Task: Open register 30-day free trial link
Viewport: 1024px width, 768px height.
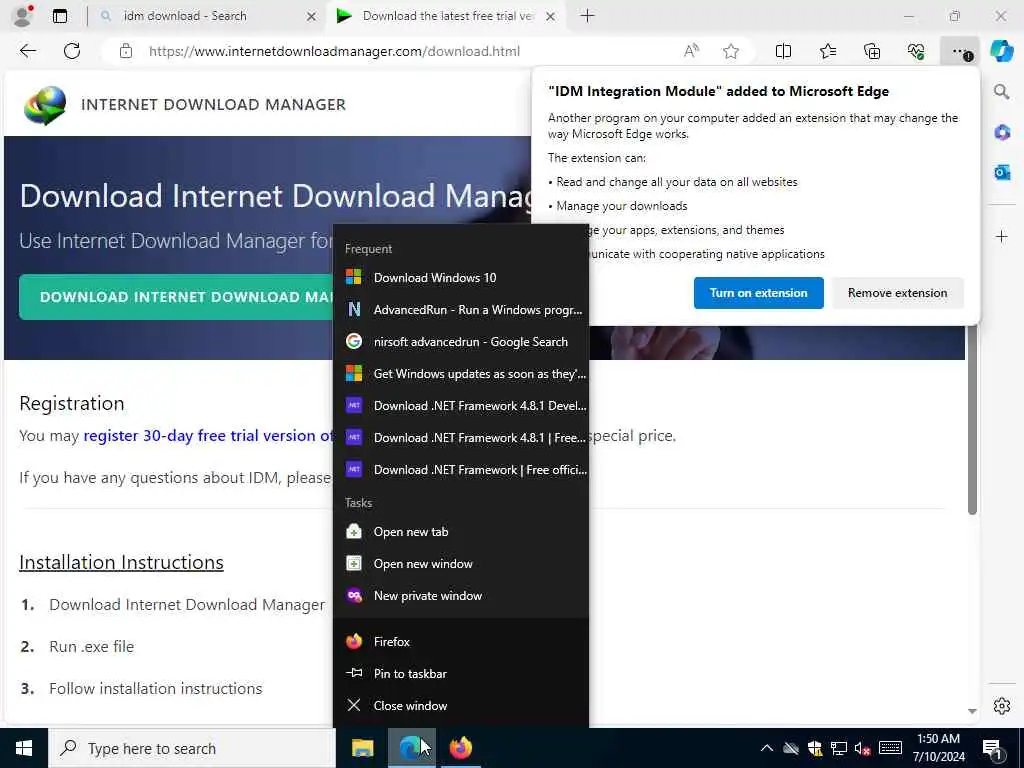Action: click(x=209, y=436)
